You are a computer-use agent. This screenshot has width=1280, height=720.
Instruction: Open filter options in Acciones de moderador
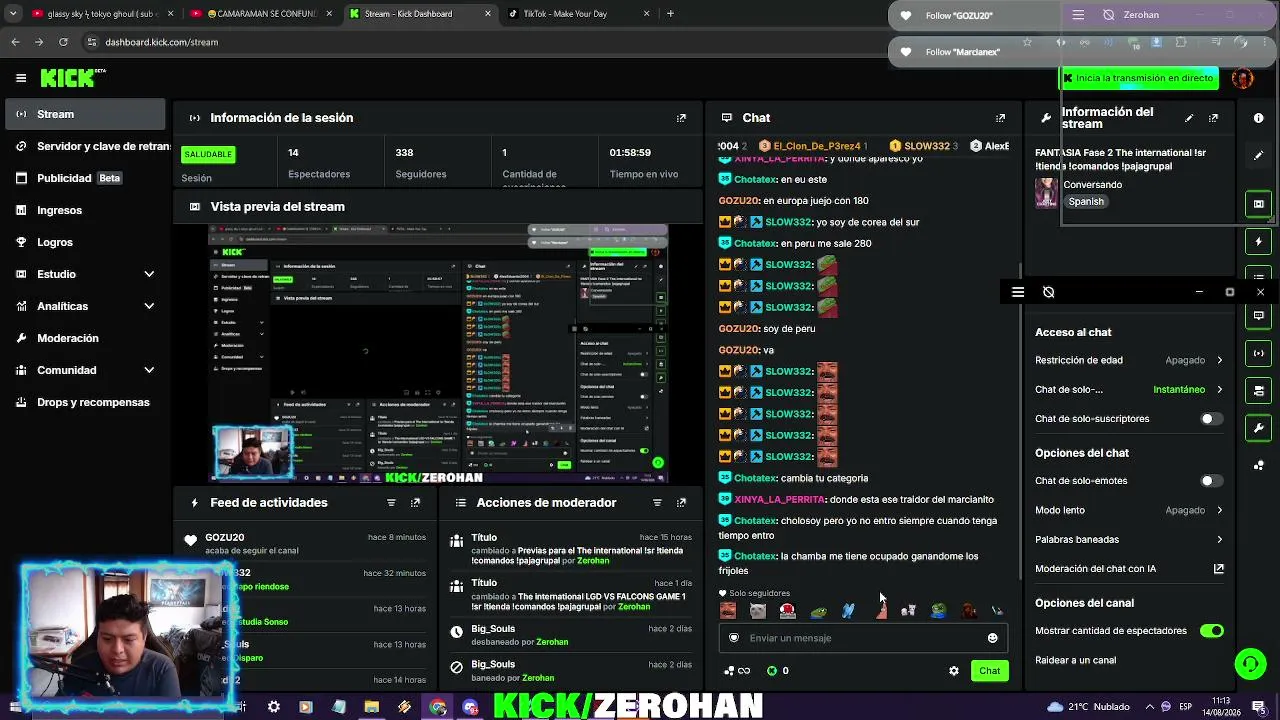657,503
